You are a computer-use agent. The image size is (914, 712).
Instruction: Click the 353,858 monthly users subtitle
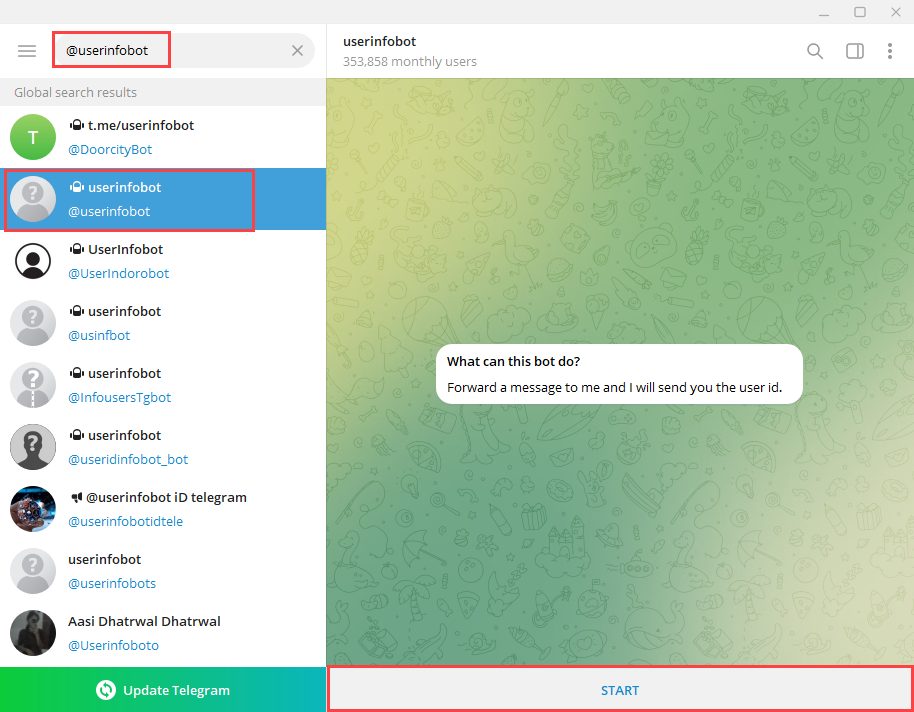pyautogui.click(x=410, y=61)
